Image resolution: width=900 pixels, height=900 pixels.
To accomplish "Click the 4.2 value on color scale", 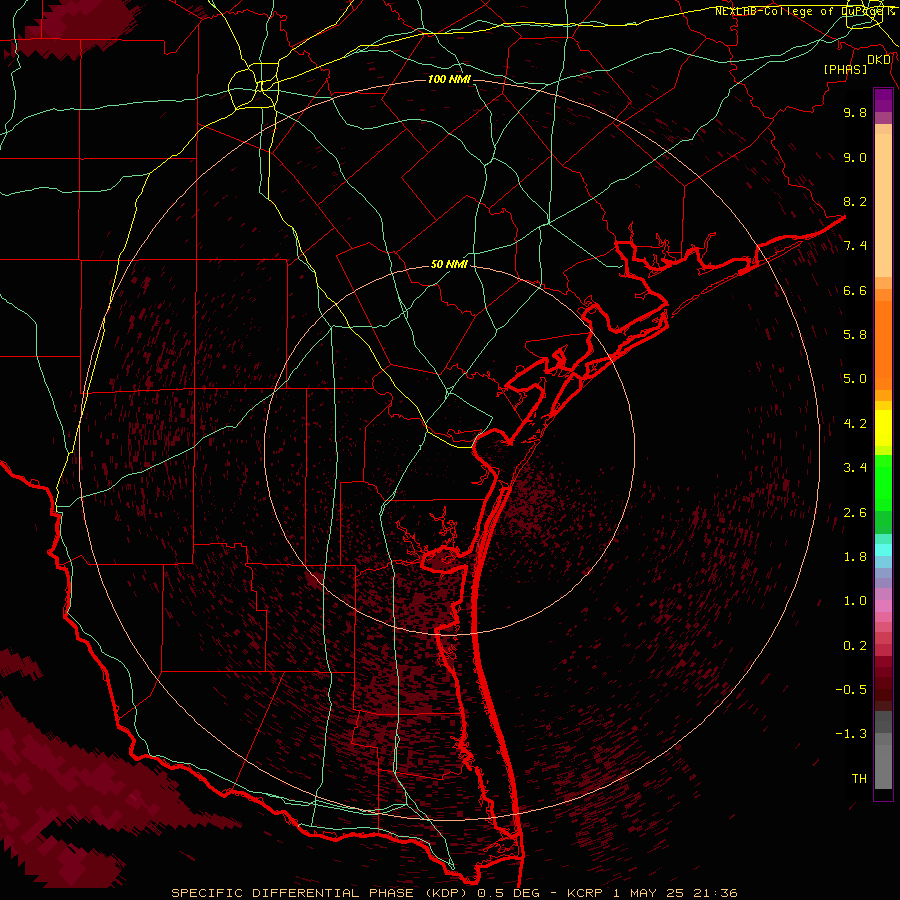I will [855, 424].
